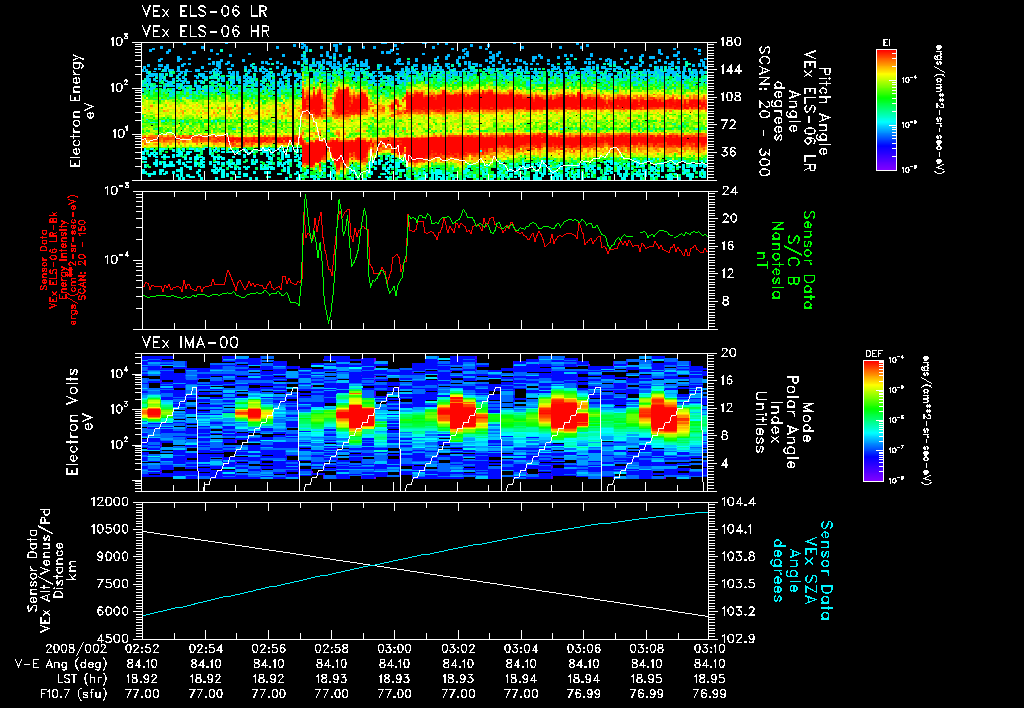Click the '103.8' SZA axis value
Screen dimensions: 1024x708
click(738, 556)
